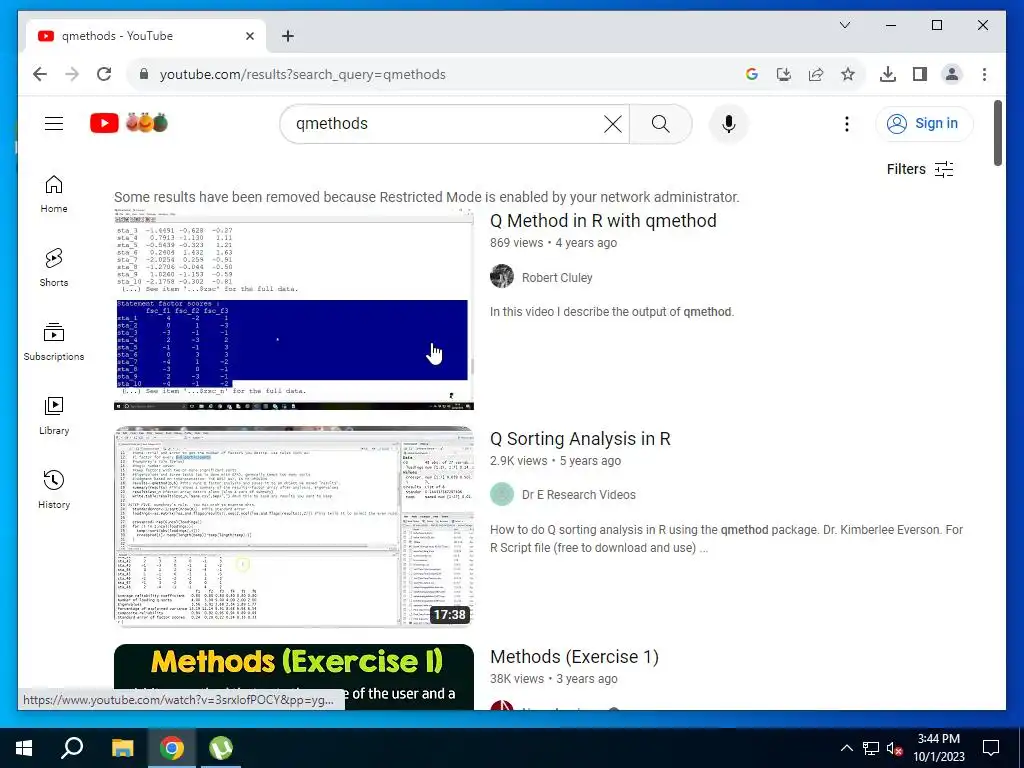
Task: Open Subscriptions from the sidebar
Action: (x=54, y=342)
